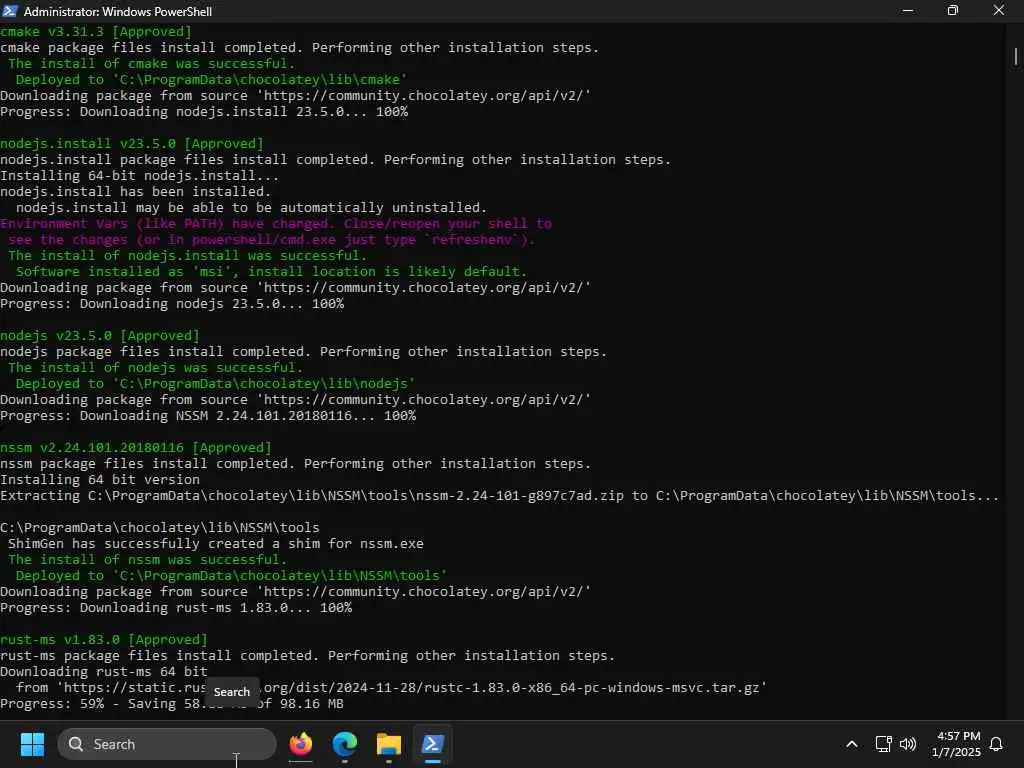Click 'The install of cmake was successful.'
This screenshot has width=1024, height=768.
coord(152,63)
